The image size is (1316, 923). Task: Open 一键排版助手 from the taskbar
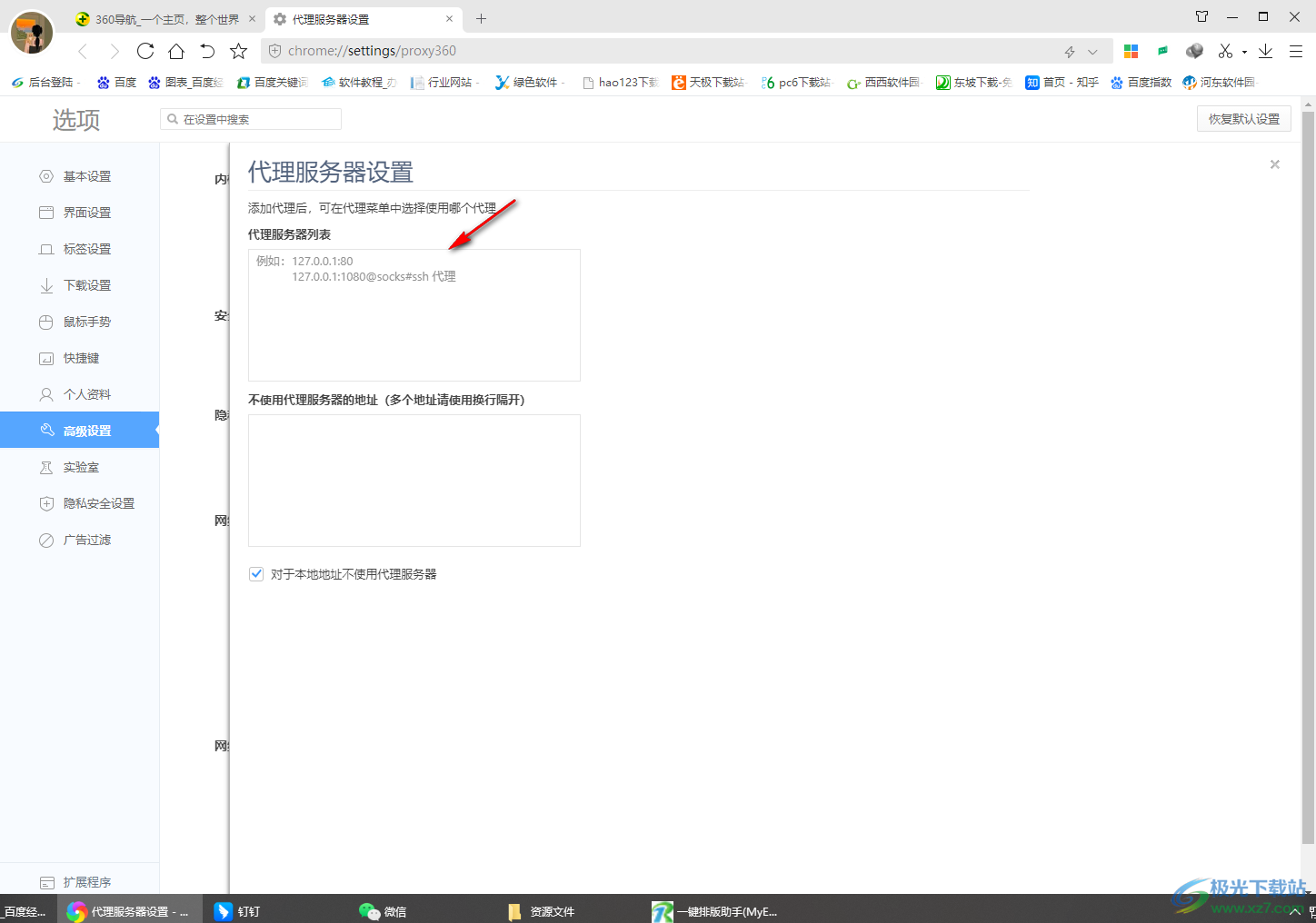coord(715,911)
